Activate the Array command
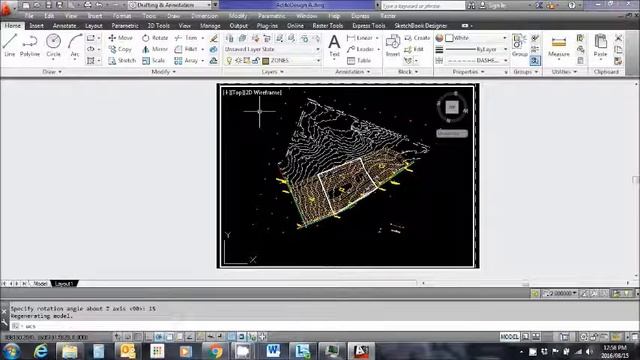640x360 pixels. tap(186, 60)
